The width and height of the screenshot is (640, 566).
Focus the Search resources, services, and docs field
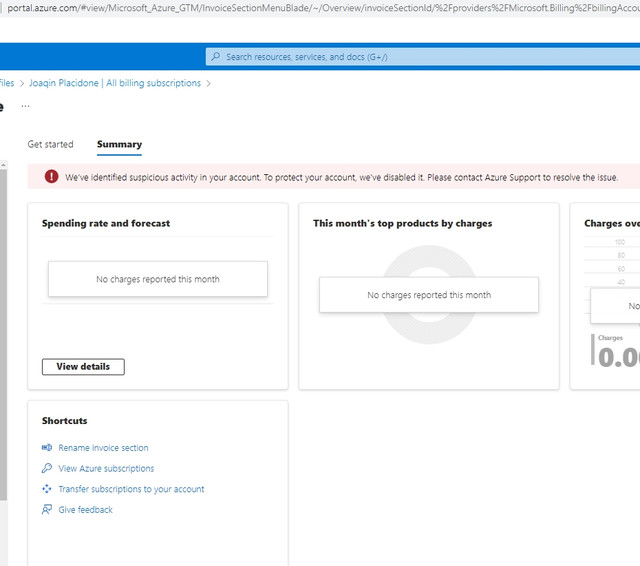423,57
